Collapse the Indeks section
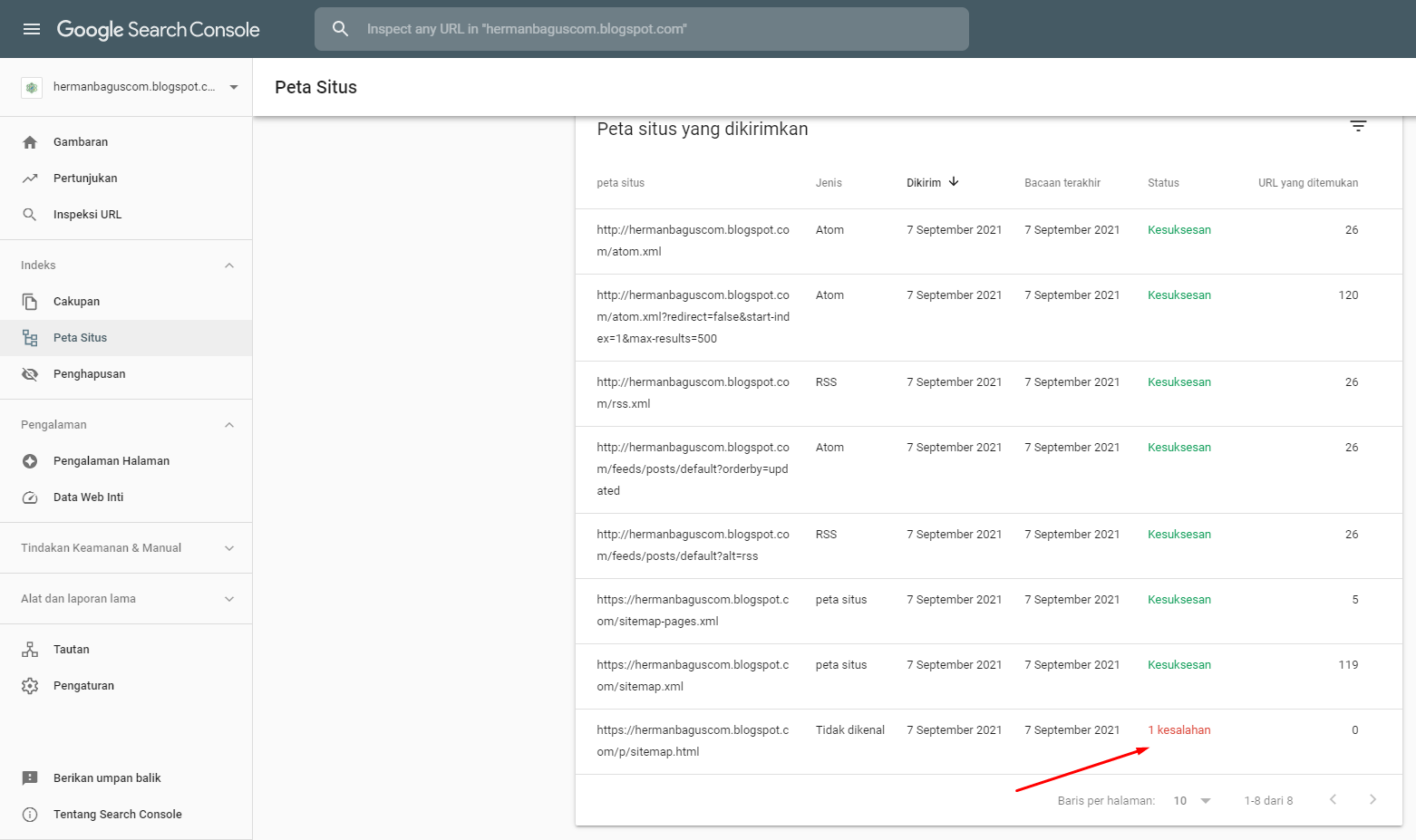 tap(229, 266)
